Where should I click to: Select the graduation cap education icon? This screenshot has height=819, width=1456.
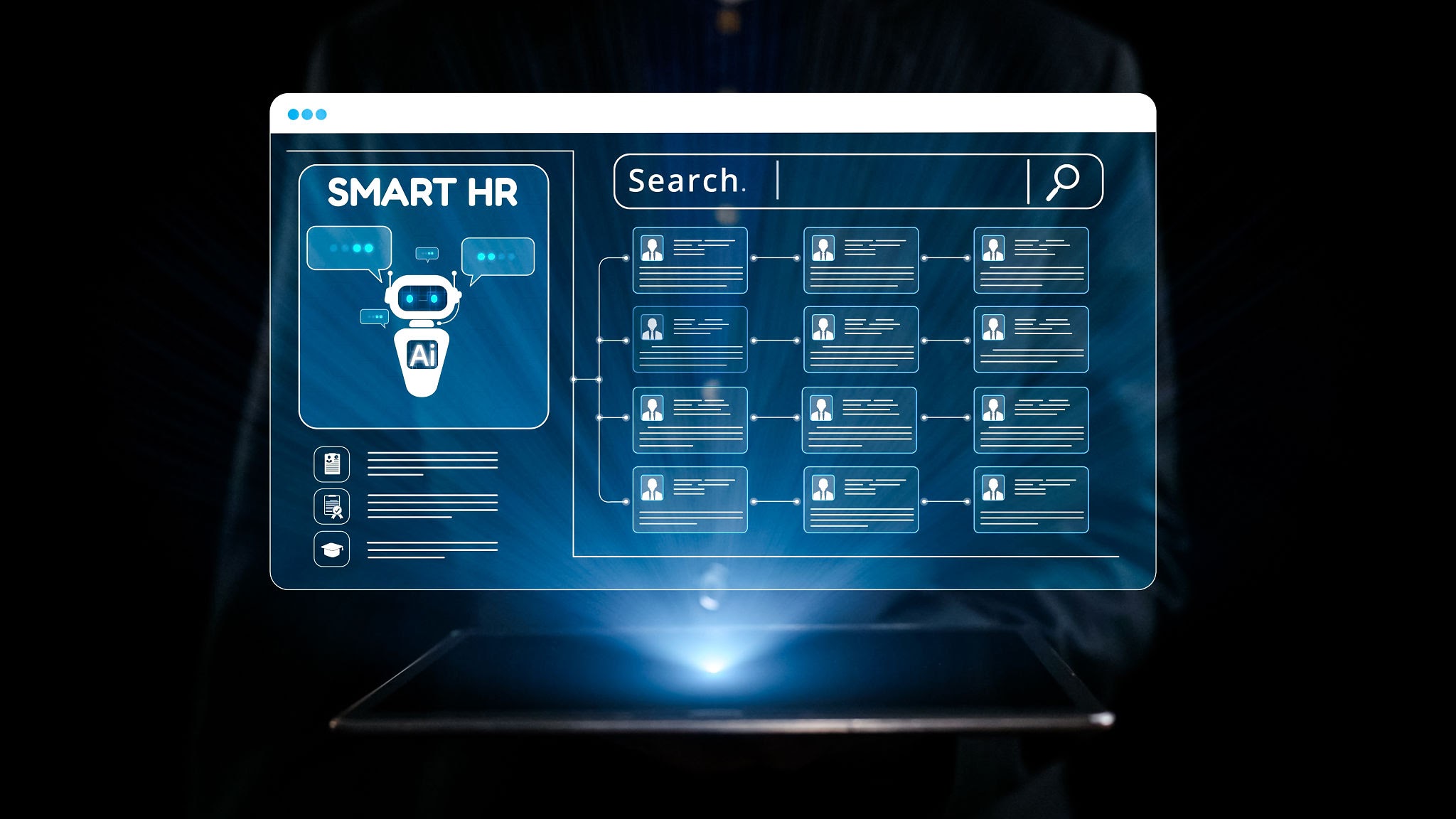(332, 549)
